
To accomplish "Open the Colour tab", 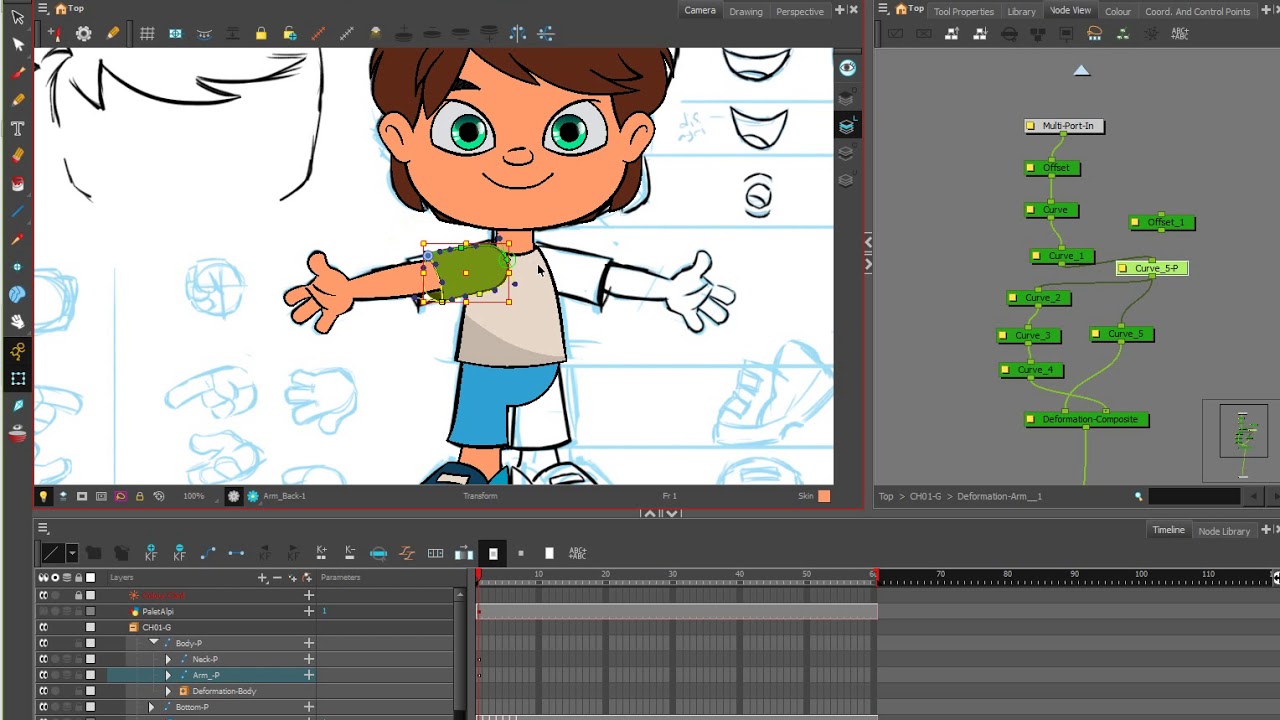I will tap(1118, 11).
